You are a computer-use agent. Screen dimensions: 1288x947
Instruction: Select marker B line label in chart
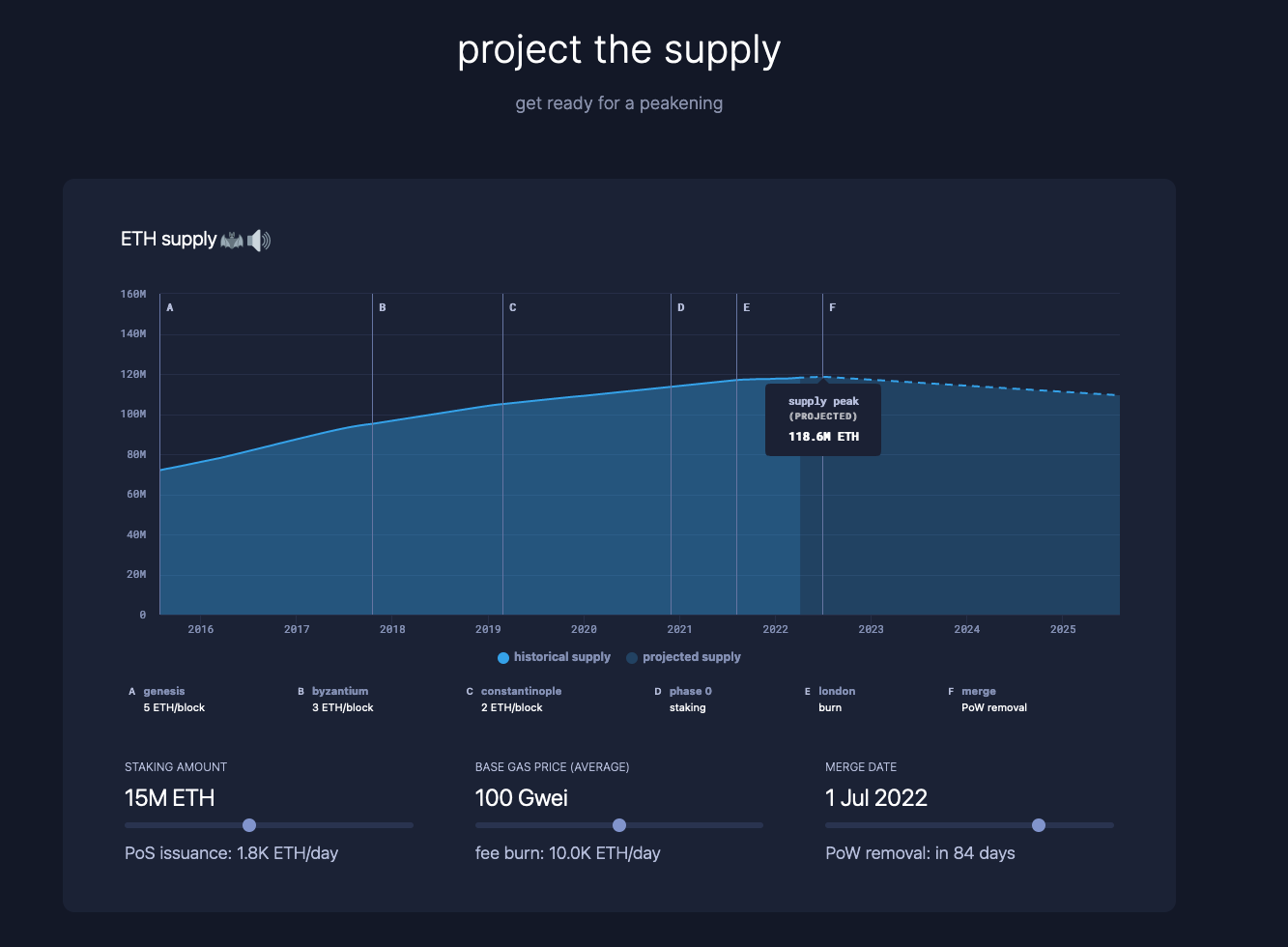click(383, 307)
